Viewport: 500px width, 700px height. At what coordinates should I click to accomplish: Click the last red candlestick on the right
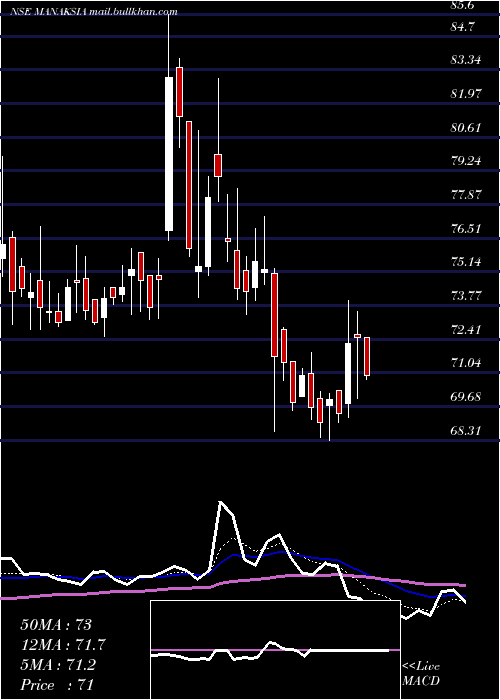point(367,356)
